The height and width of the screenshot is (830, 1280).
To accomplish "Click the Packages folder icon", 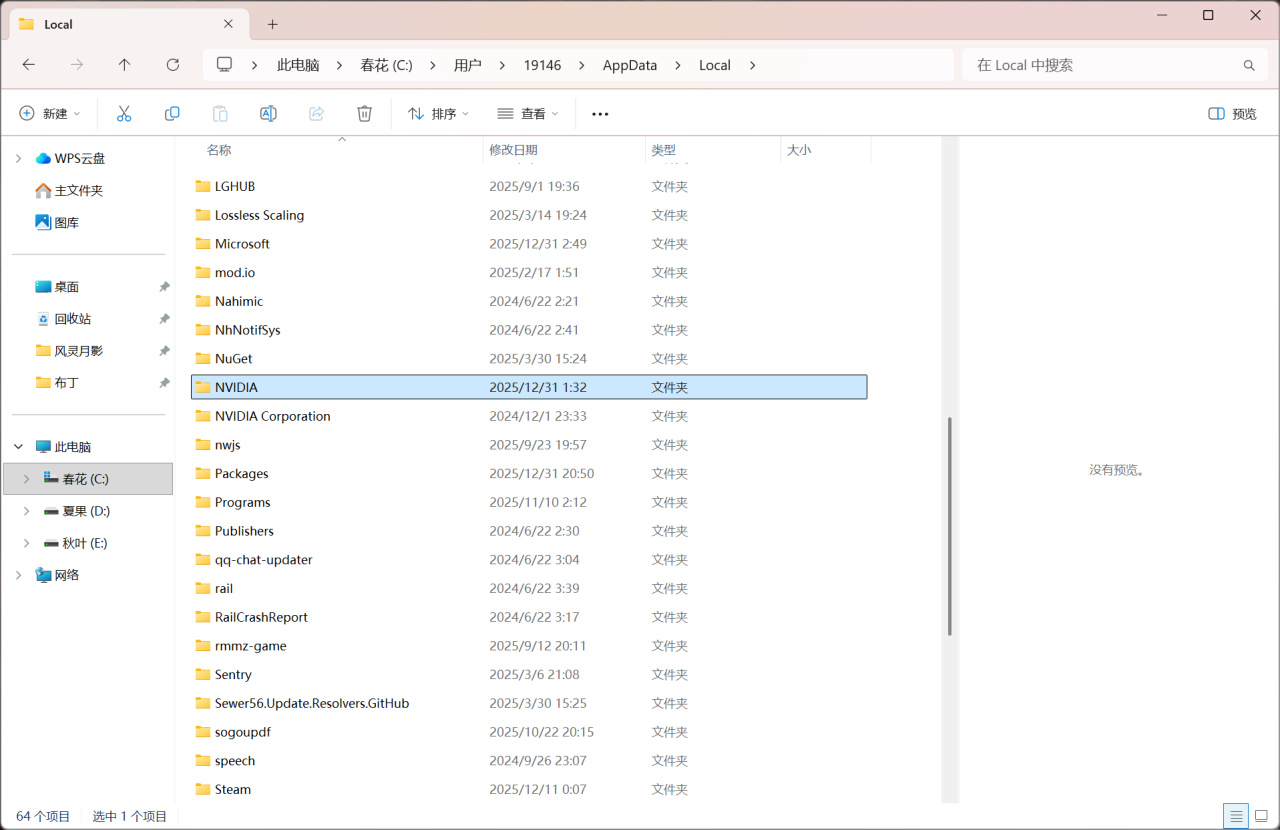I will click(x=203, y=474).
